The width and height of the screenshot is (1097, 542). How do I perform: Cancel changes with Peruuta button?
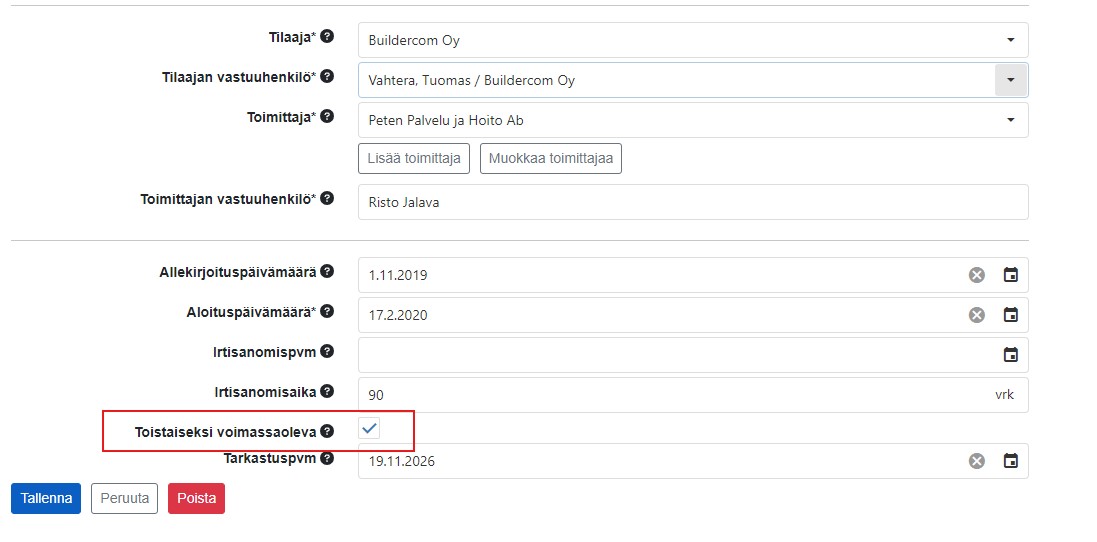[x=125, y=499]
